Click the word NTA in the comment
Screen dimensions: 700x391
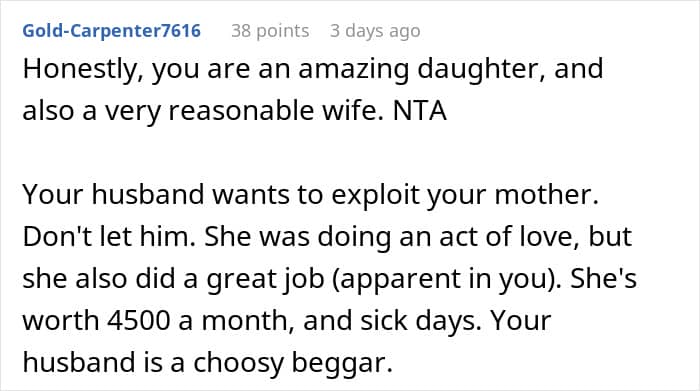point(420,111)
